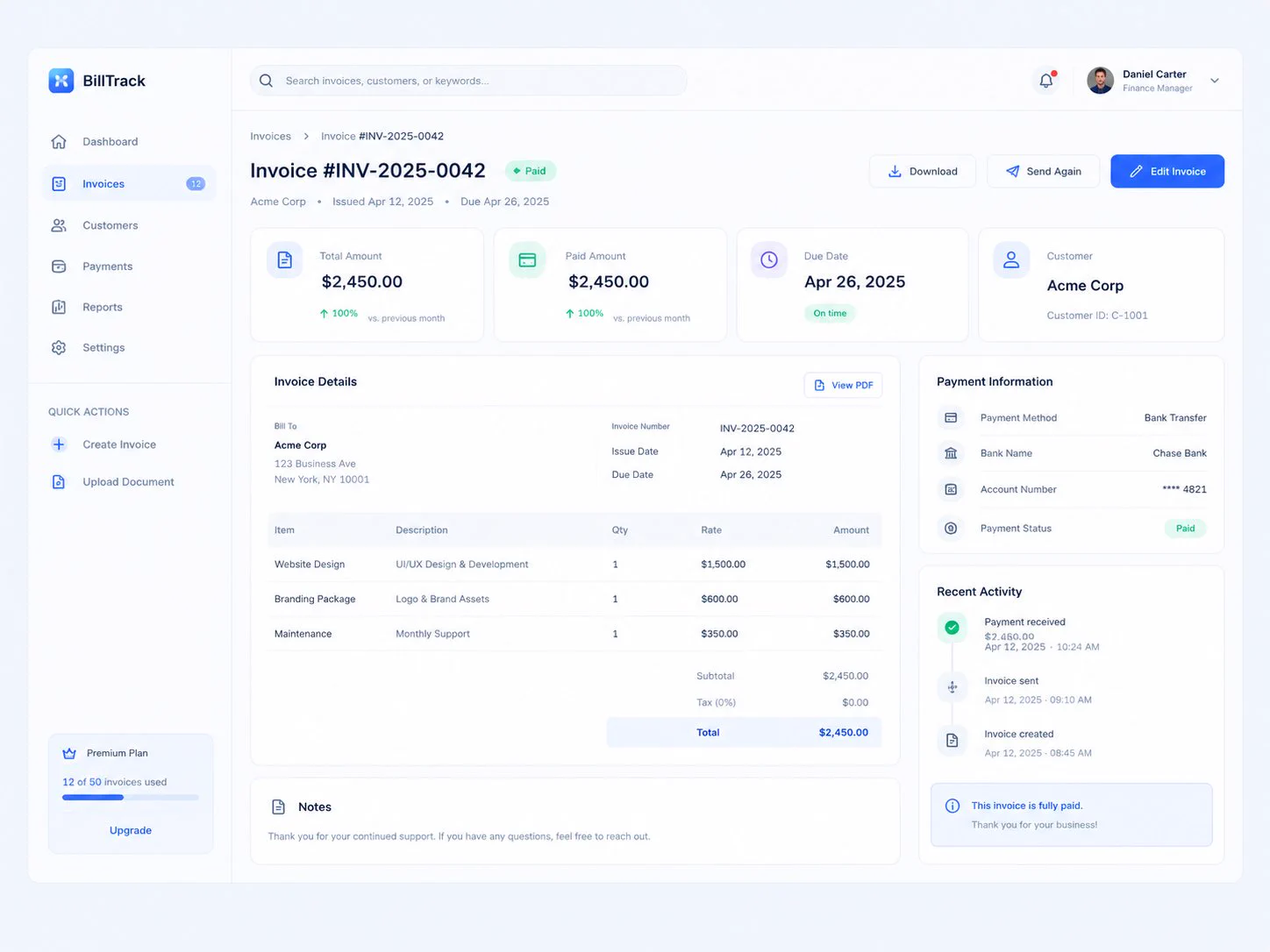Click the Invoice created document icon

952,741
